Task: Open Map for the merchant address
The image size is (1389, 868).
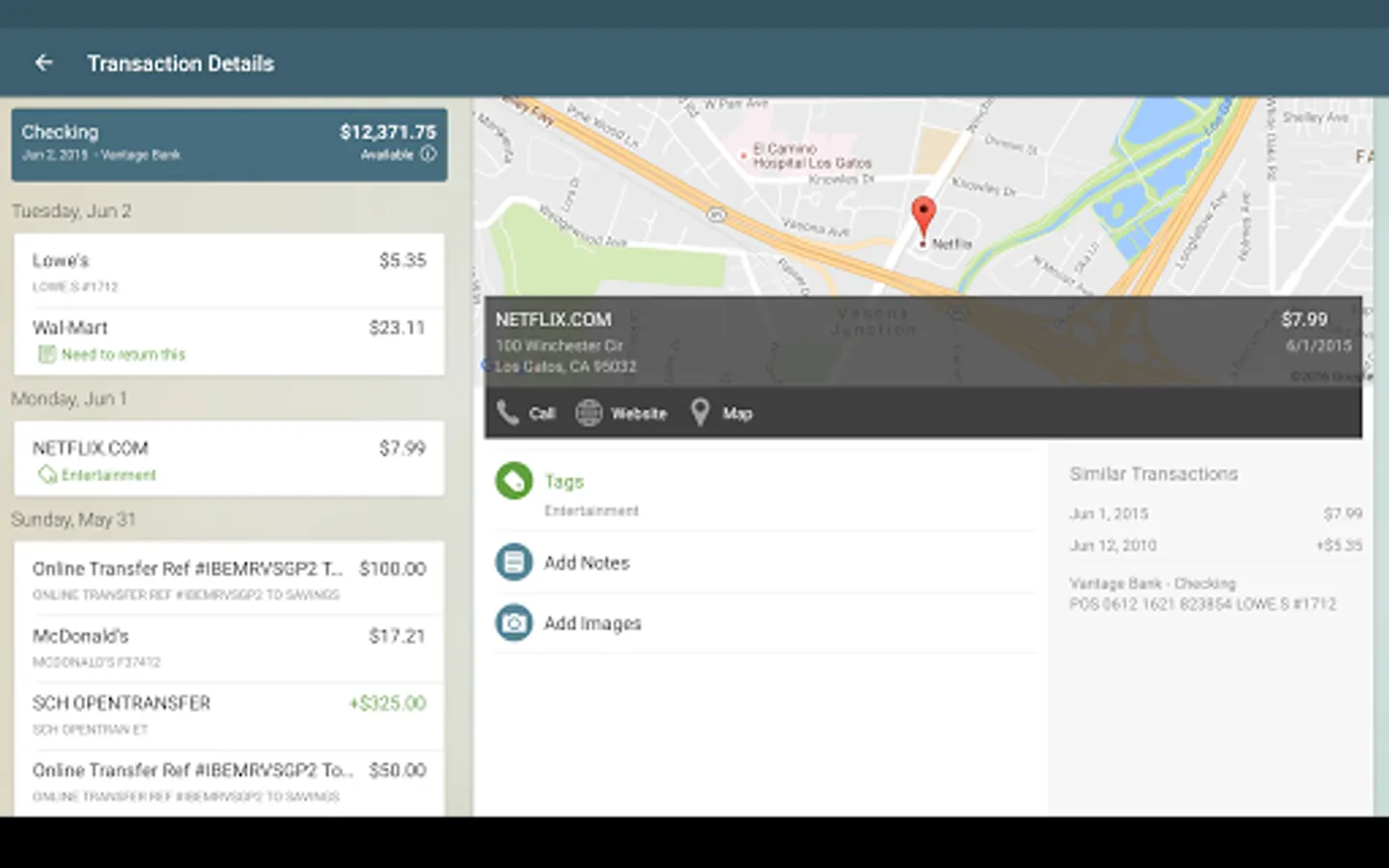Action: click(x=722, y=413)
